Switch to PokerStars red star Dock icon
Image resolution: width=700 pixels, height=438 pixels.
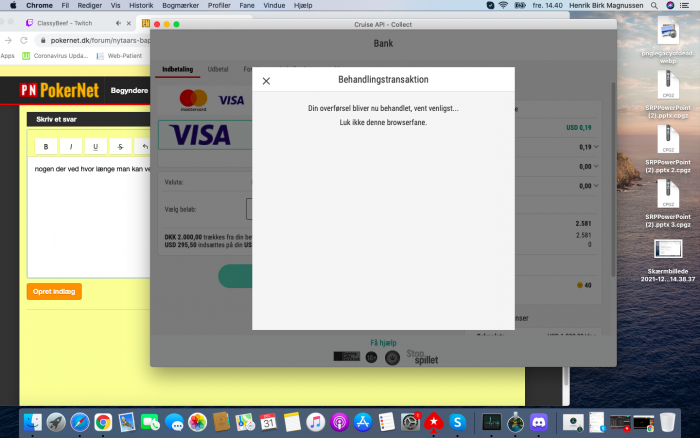(433, 422)
